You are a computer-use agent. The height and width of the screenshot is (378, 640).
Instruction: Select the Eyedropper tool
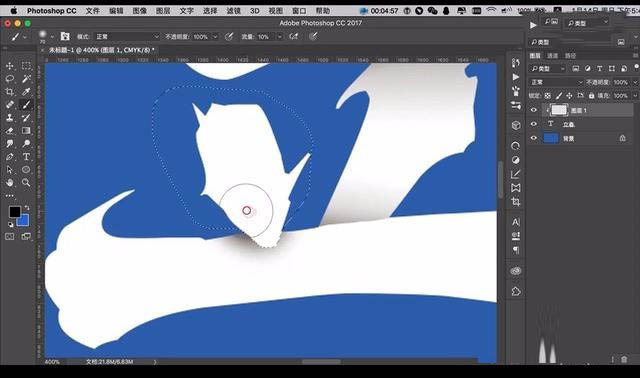pos(26,91)
